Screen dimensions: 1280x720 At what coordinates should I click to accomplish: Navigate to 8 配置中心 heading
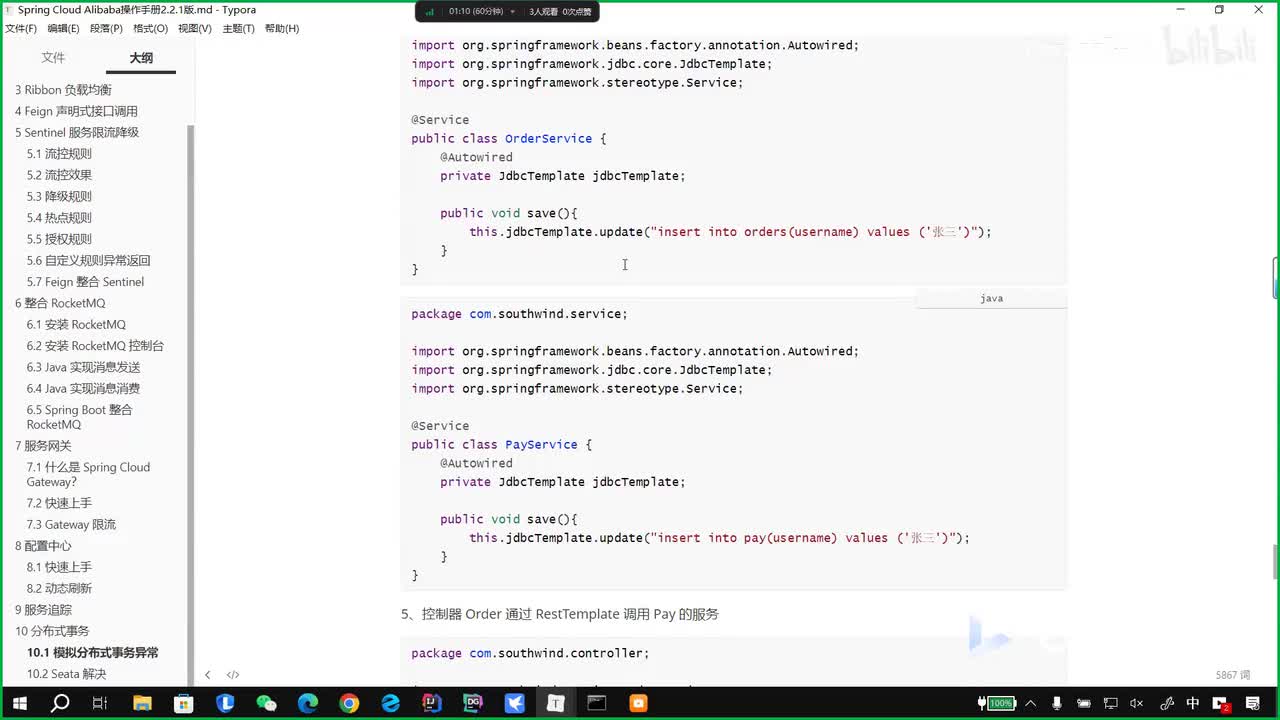43,546
